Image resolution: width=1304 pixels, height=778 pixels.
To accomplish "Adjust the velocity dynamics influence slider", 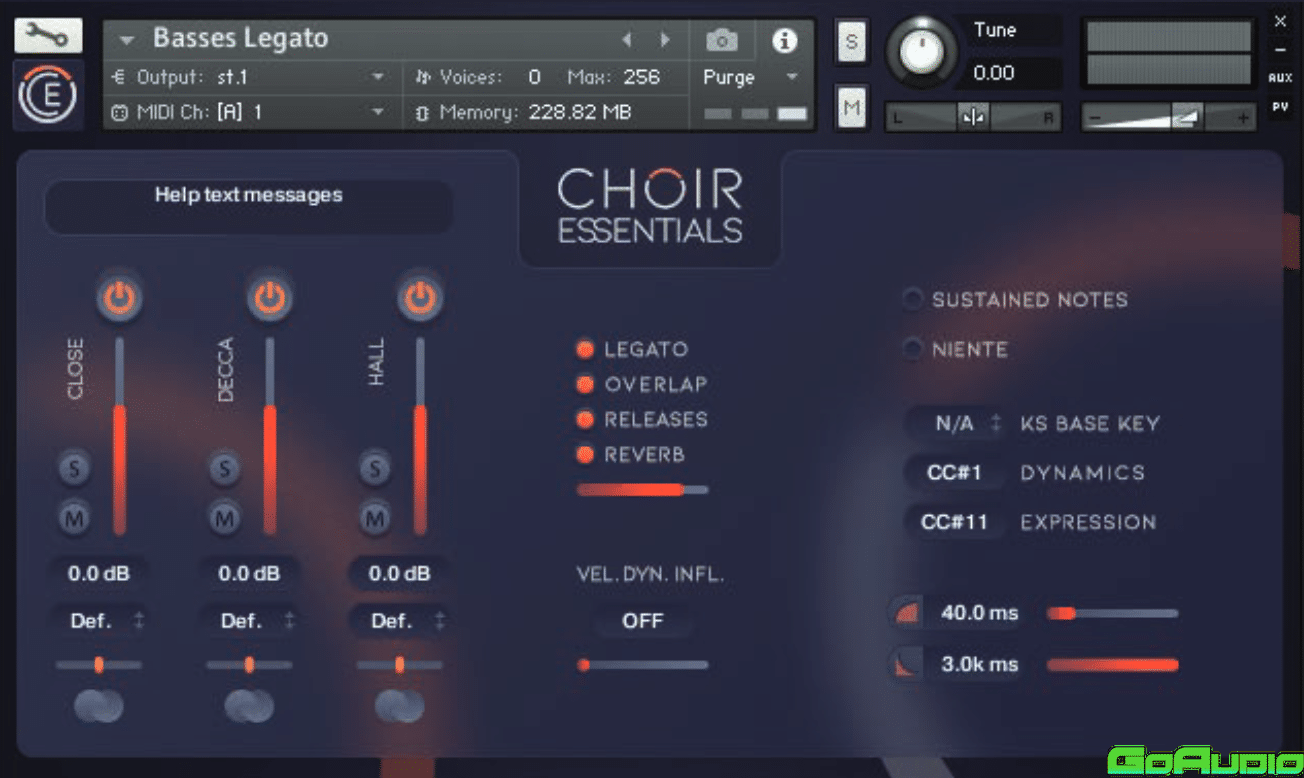I will point(643,664).
